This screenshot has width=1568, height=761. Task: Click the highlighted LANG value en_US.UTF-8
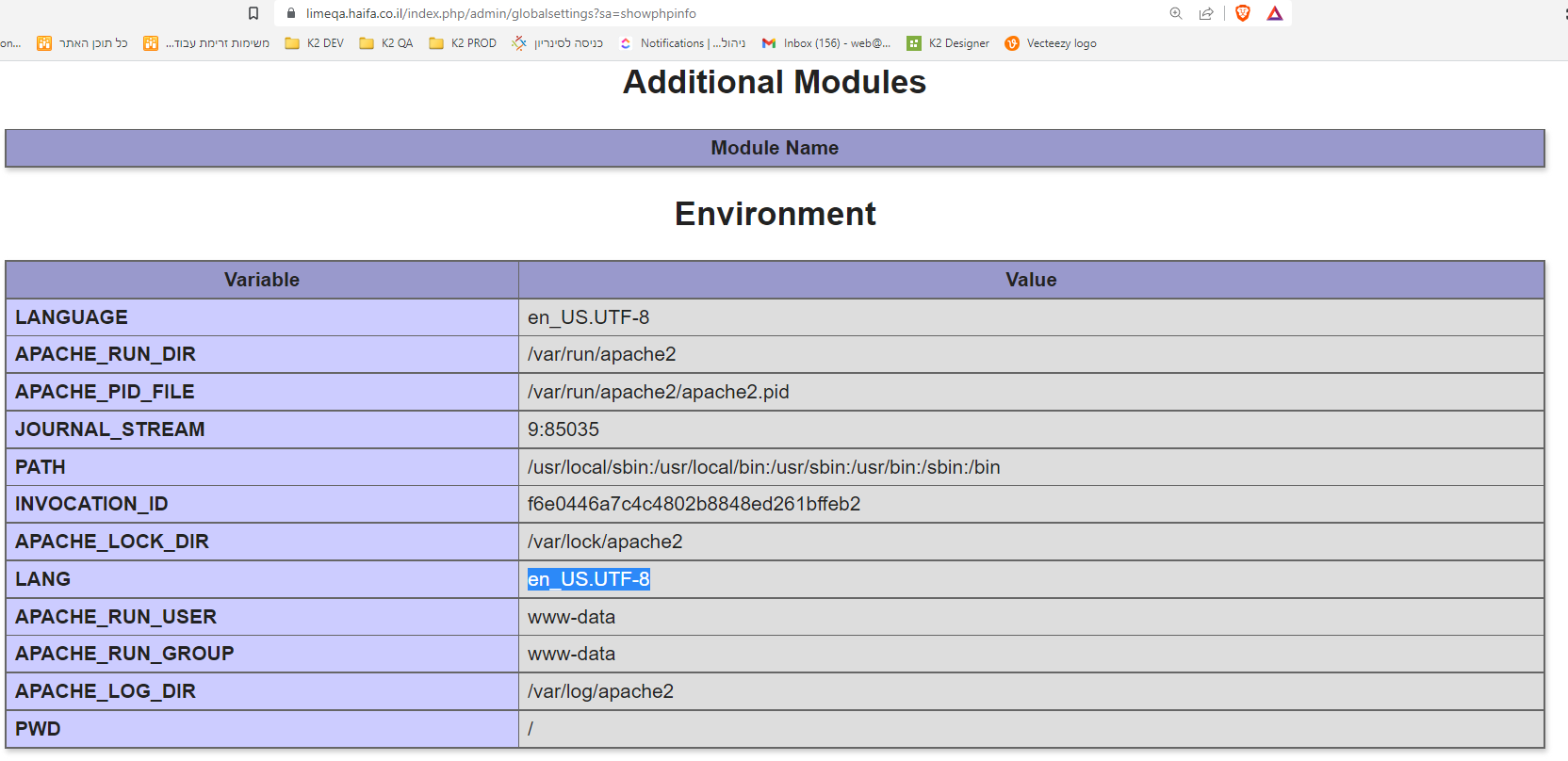coord(588,579)
